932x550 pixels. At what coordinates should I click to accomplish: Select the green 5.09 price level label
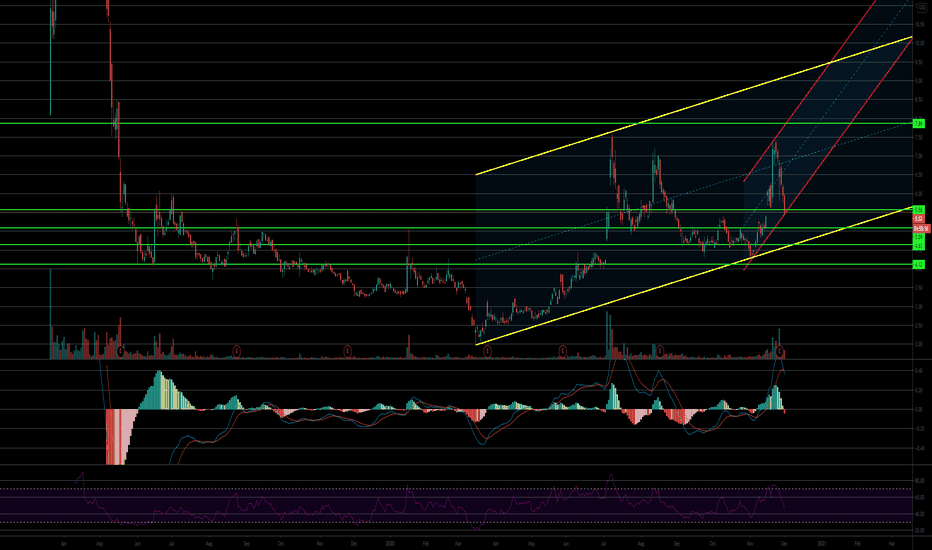coord(918,237)
